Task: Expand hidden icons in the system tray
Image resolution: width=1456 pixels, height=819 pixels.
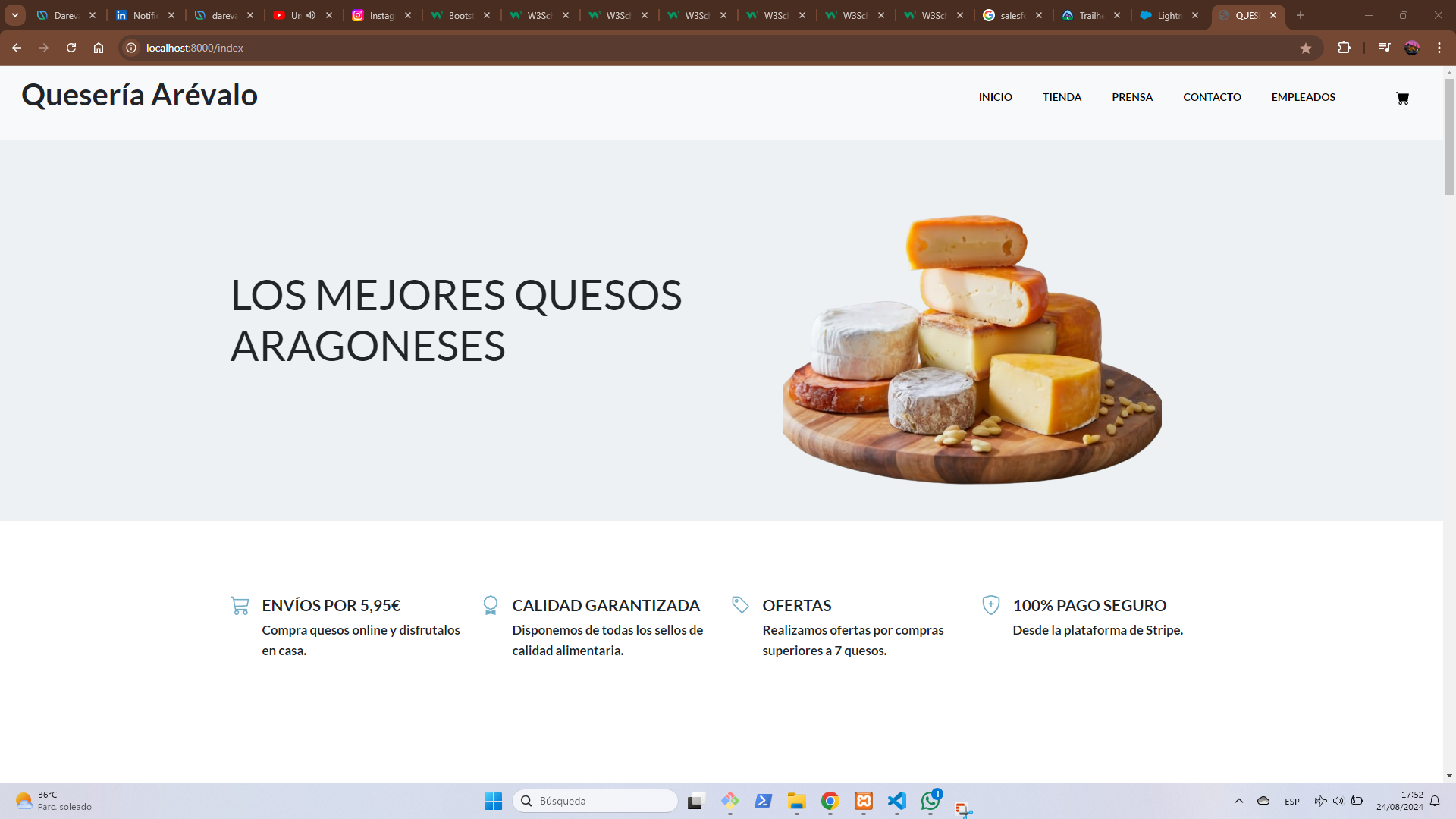Action: tap(1239, 801)
